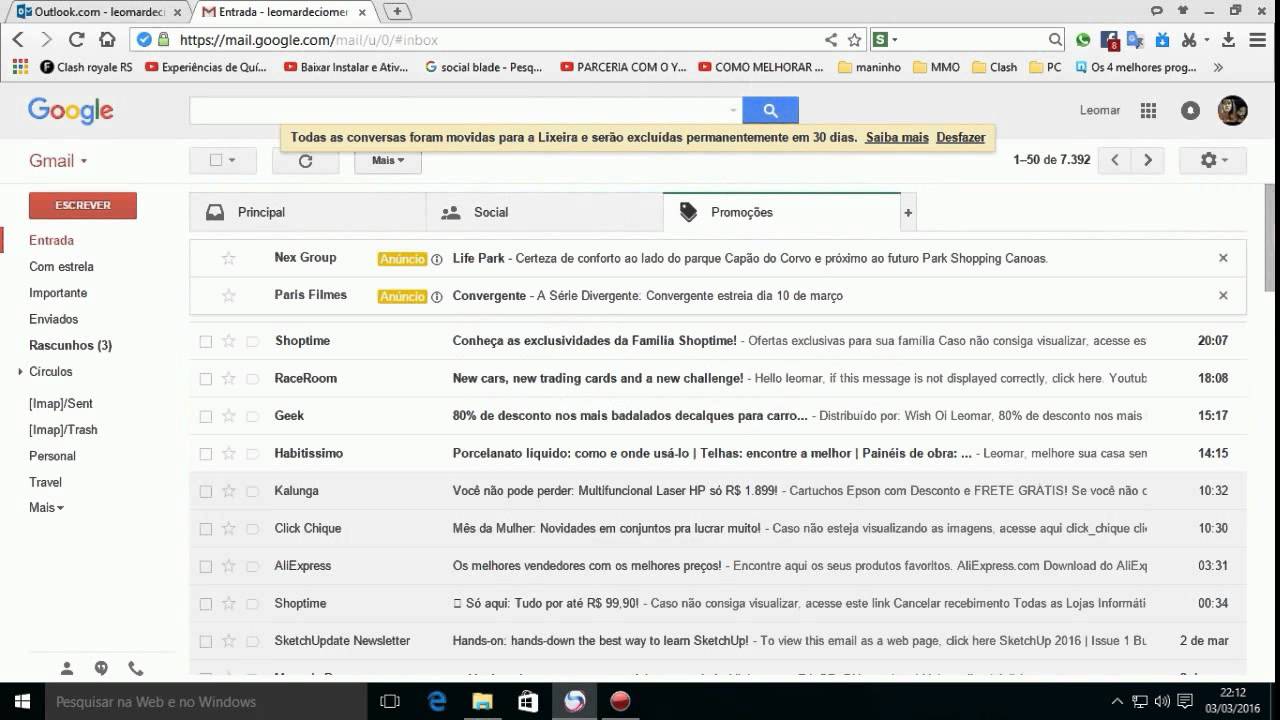1280x720 pixels.
Task: Select the Kalunga email checkbox
Action: [x=205, y=492]
